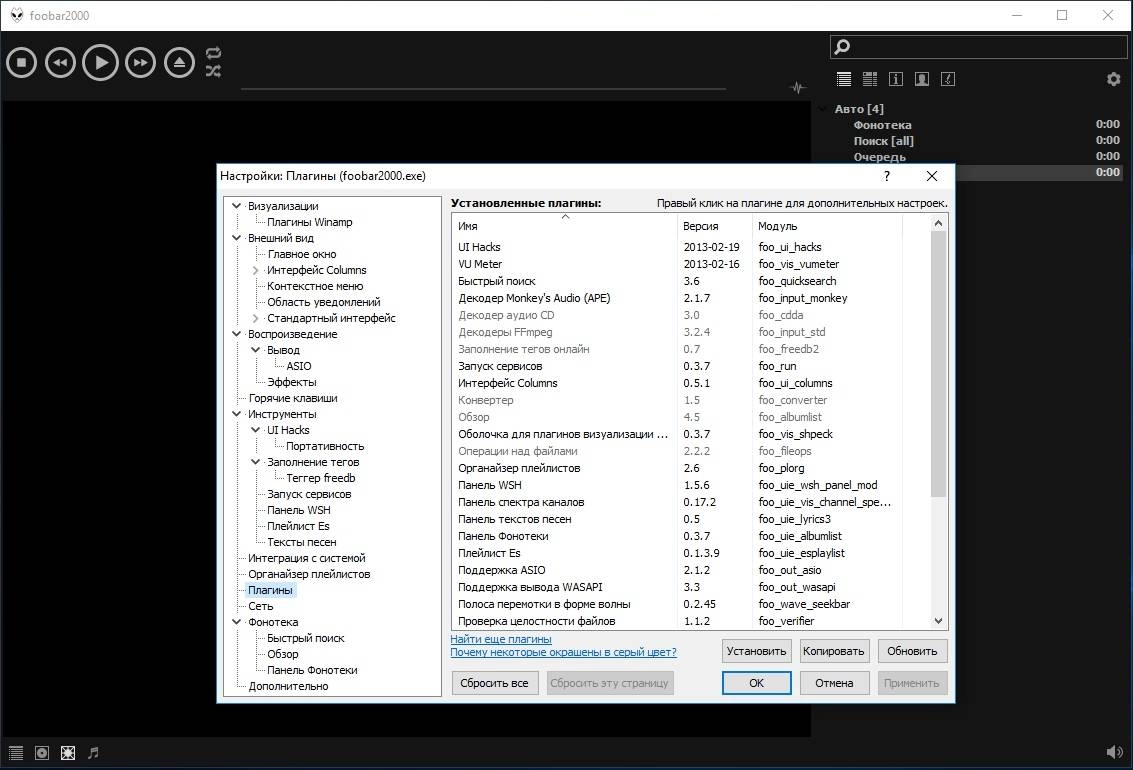Select Главное окно in settings tree
Image resolution: width=1133 pixels, height=770 pixels.
[x=301, y=254]
